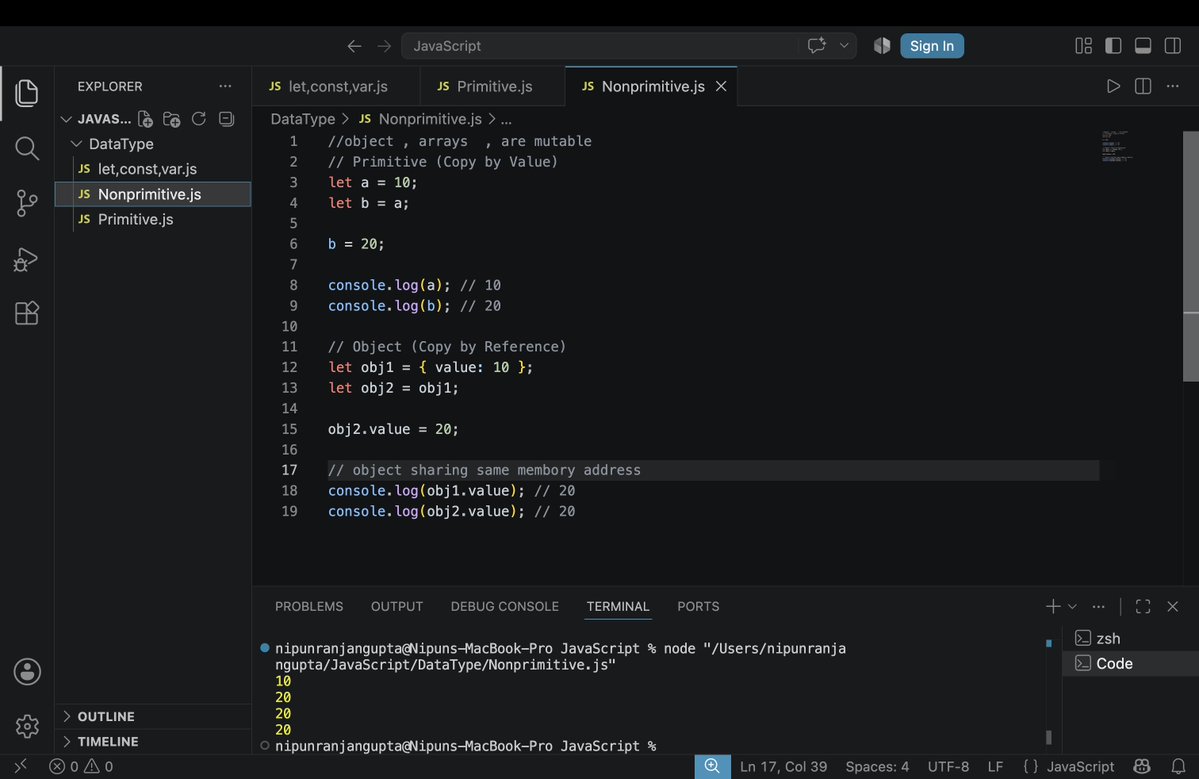Viewport: 1199px width, 779px height.
Task: Go forward using the navigation arrow
Action: 384,46
